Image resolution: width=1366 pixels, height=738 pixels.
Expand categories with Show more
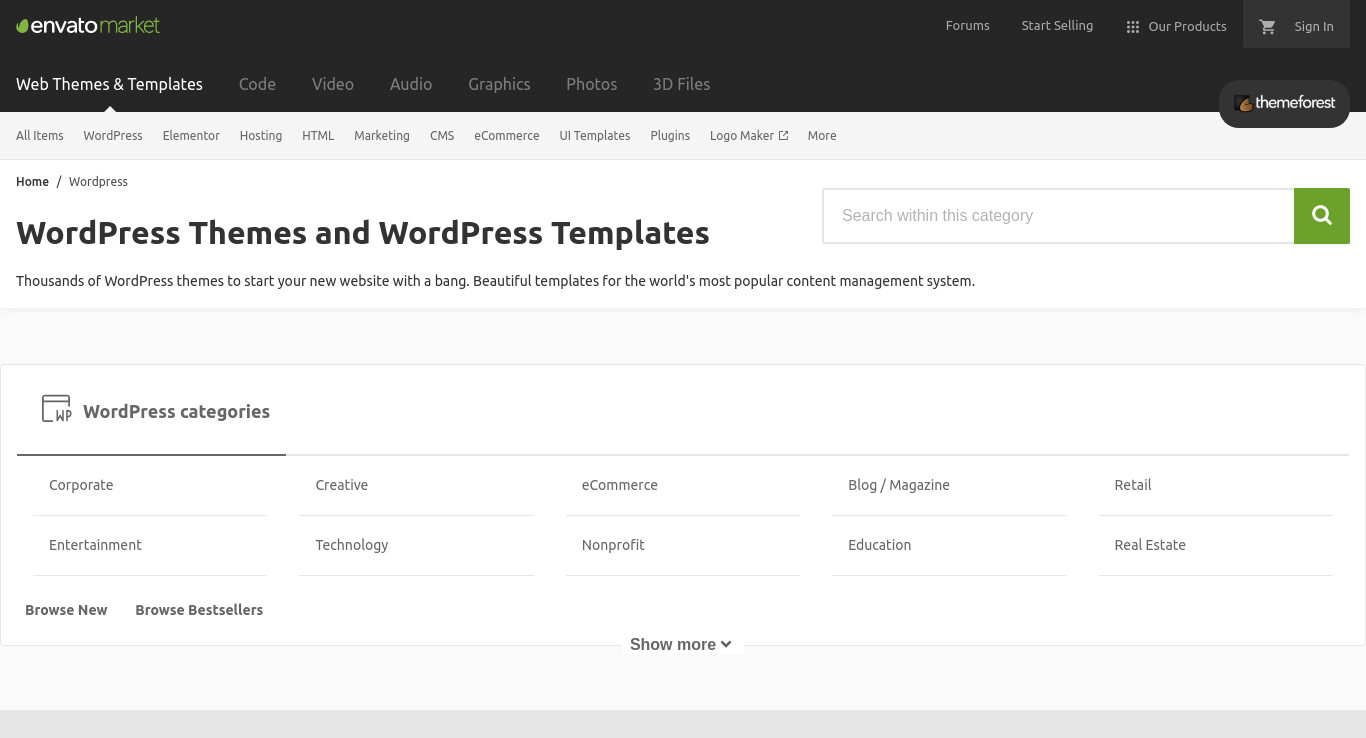coord(681,645)
